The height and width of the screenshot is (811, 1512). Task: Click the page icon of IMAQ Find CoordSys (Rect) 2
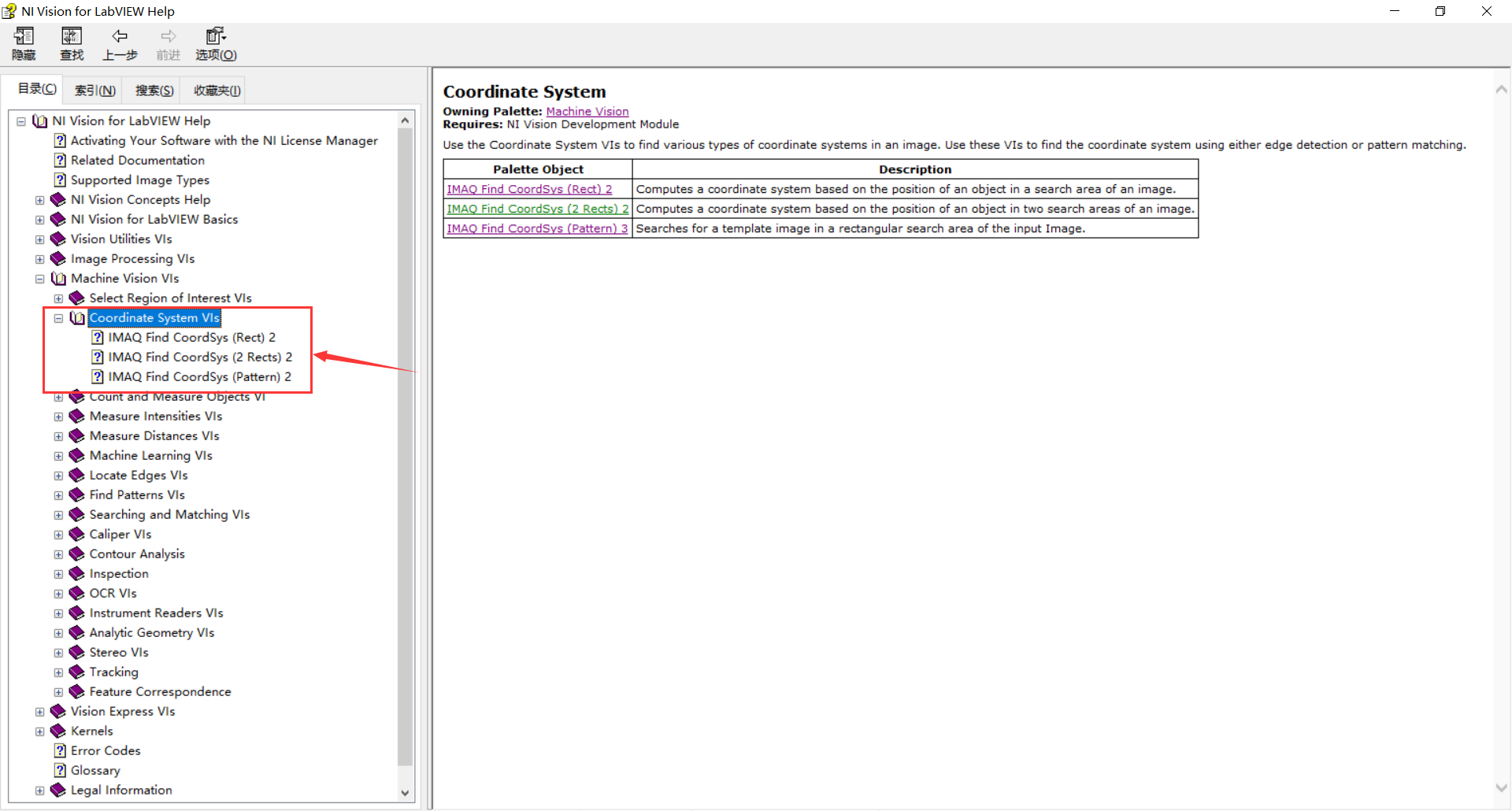tap(98, 338)
